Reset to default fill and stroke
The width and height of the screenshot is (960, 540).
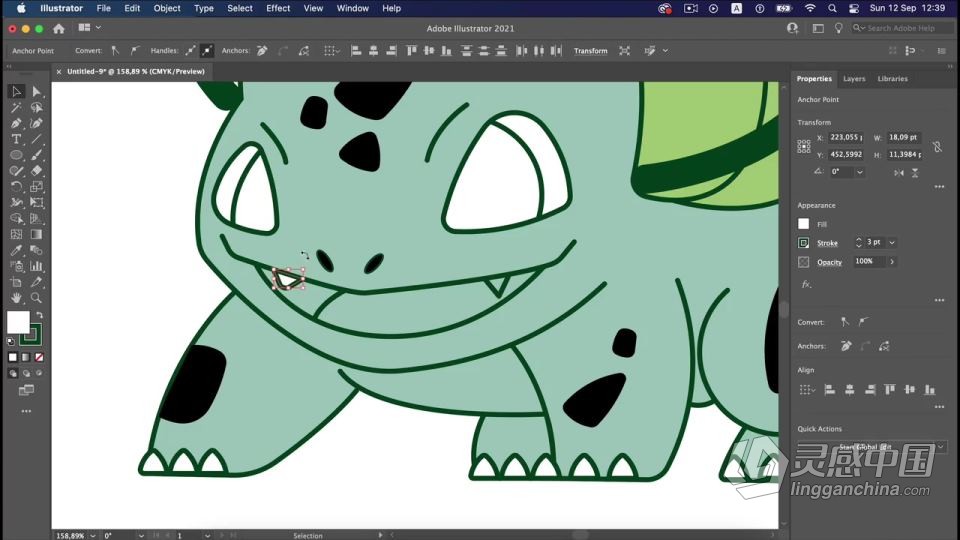(10, 342)
